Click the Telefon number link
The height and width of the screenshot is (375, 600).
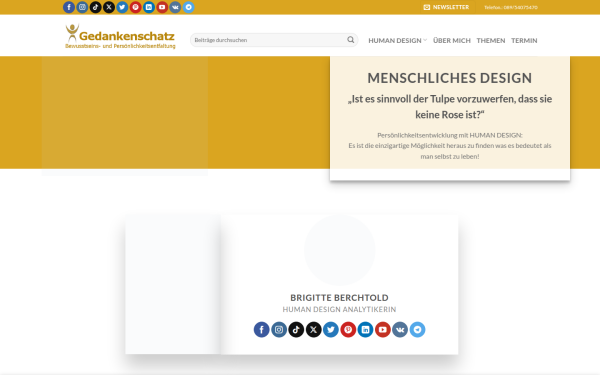tap(511, 7)
